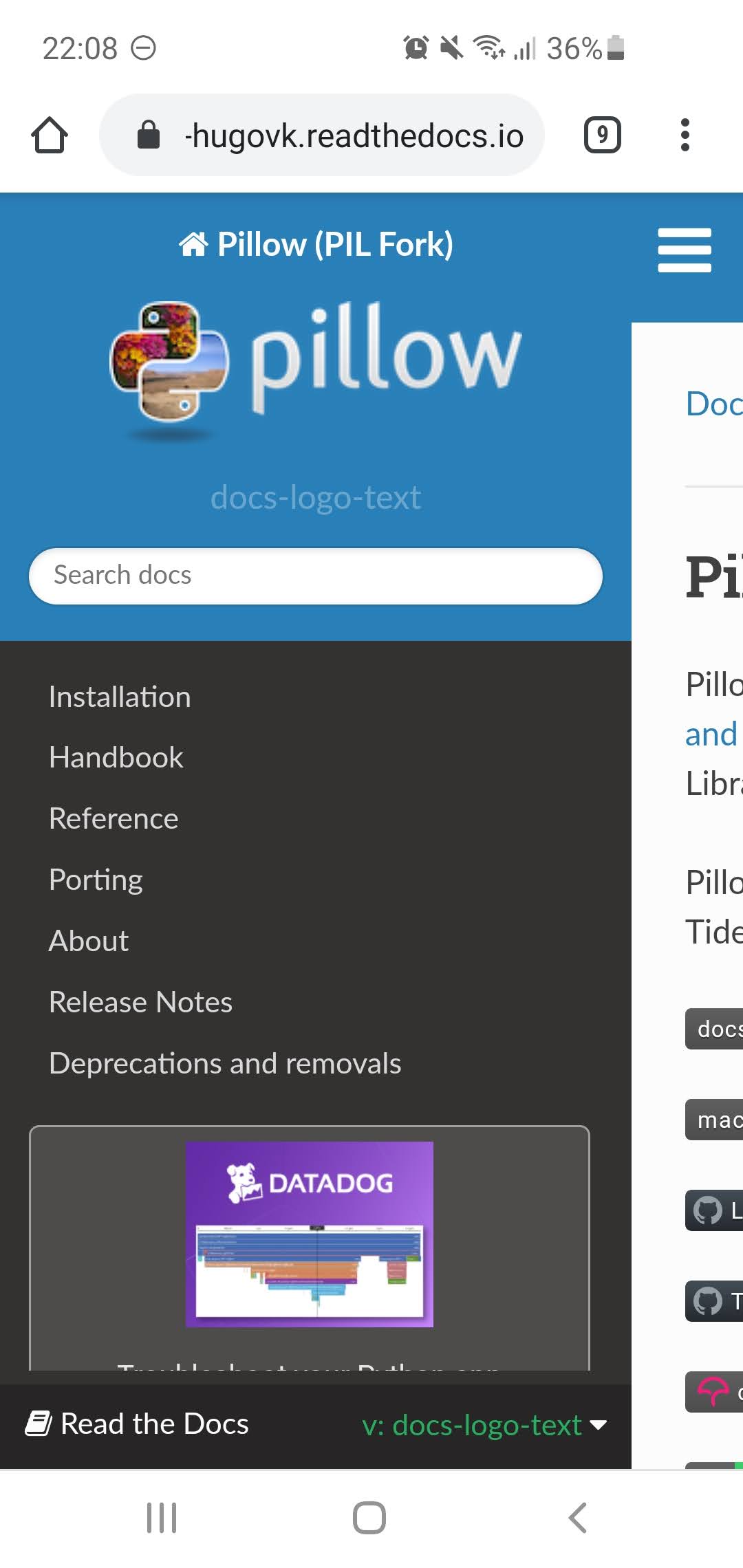Click the book icon next to Read the Docs
The image size is (743, 1568).
(40, 1424)
